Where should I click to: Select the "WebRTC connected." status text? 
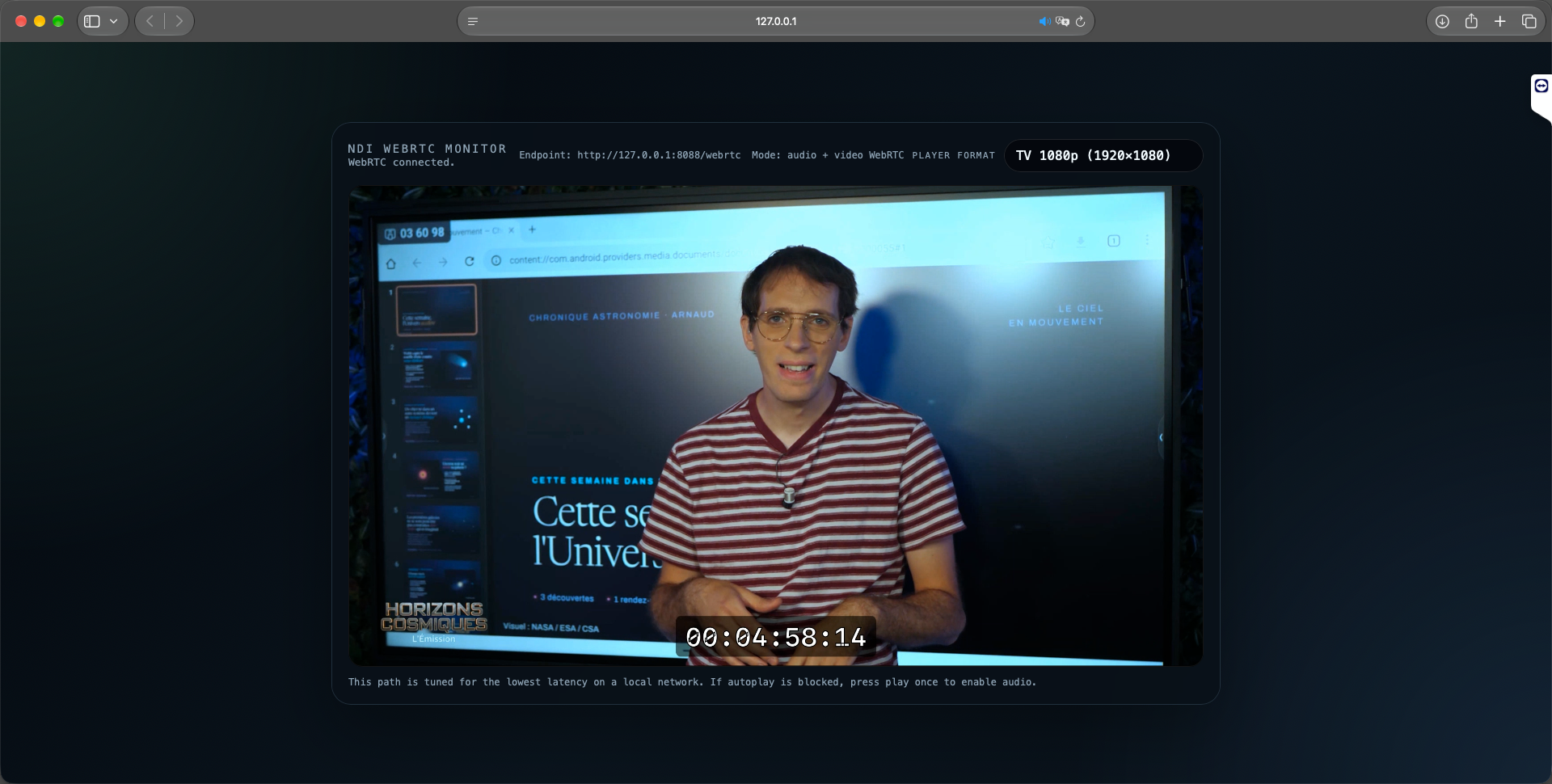pyautogui.click(x=402, y=162)
